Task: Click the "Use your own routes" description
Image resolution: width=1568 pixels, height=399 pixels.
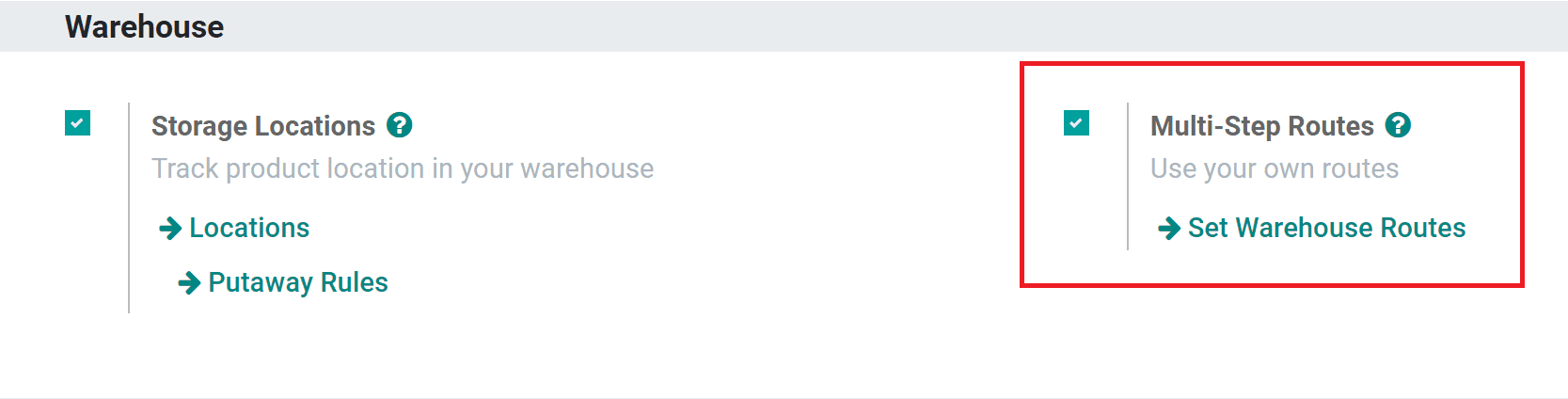Action: 1275,168
